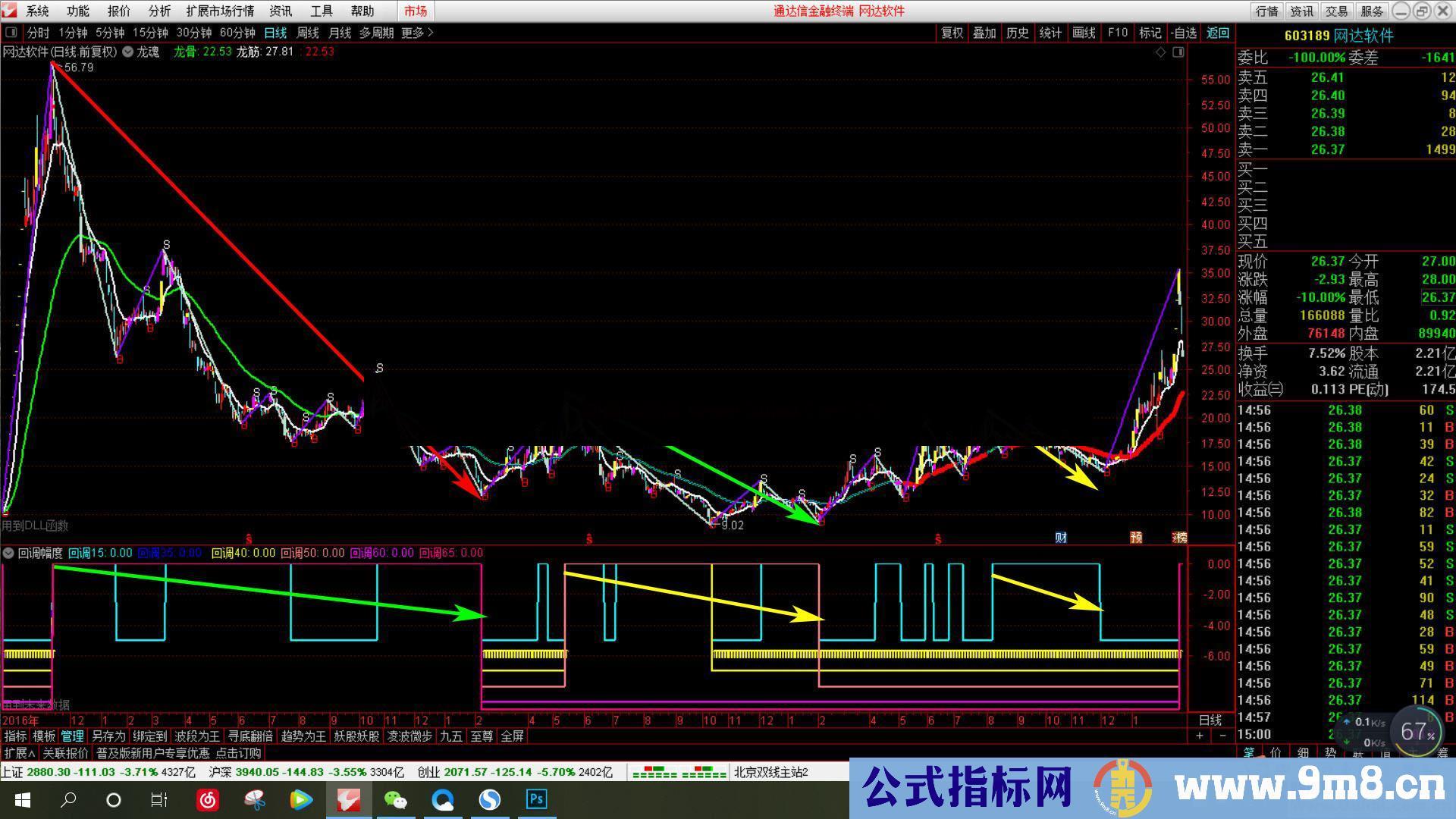Open WeChat from the taskbar
The height and width of the screenshot is (819, 1456).
point(395,799)
